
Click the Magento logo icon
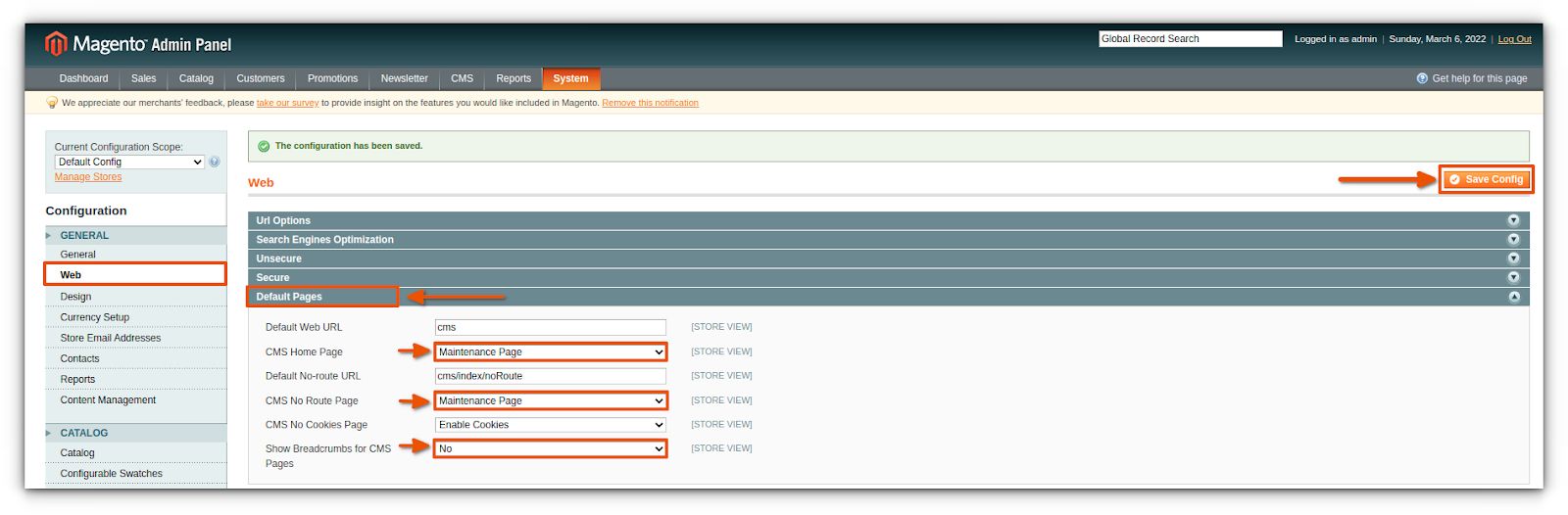pyautogui.click(x=56, y=43)
